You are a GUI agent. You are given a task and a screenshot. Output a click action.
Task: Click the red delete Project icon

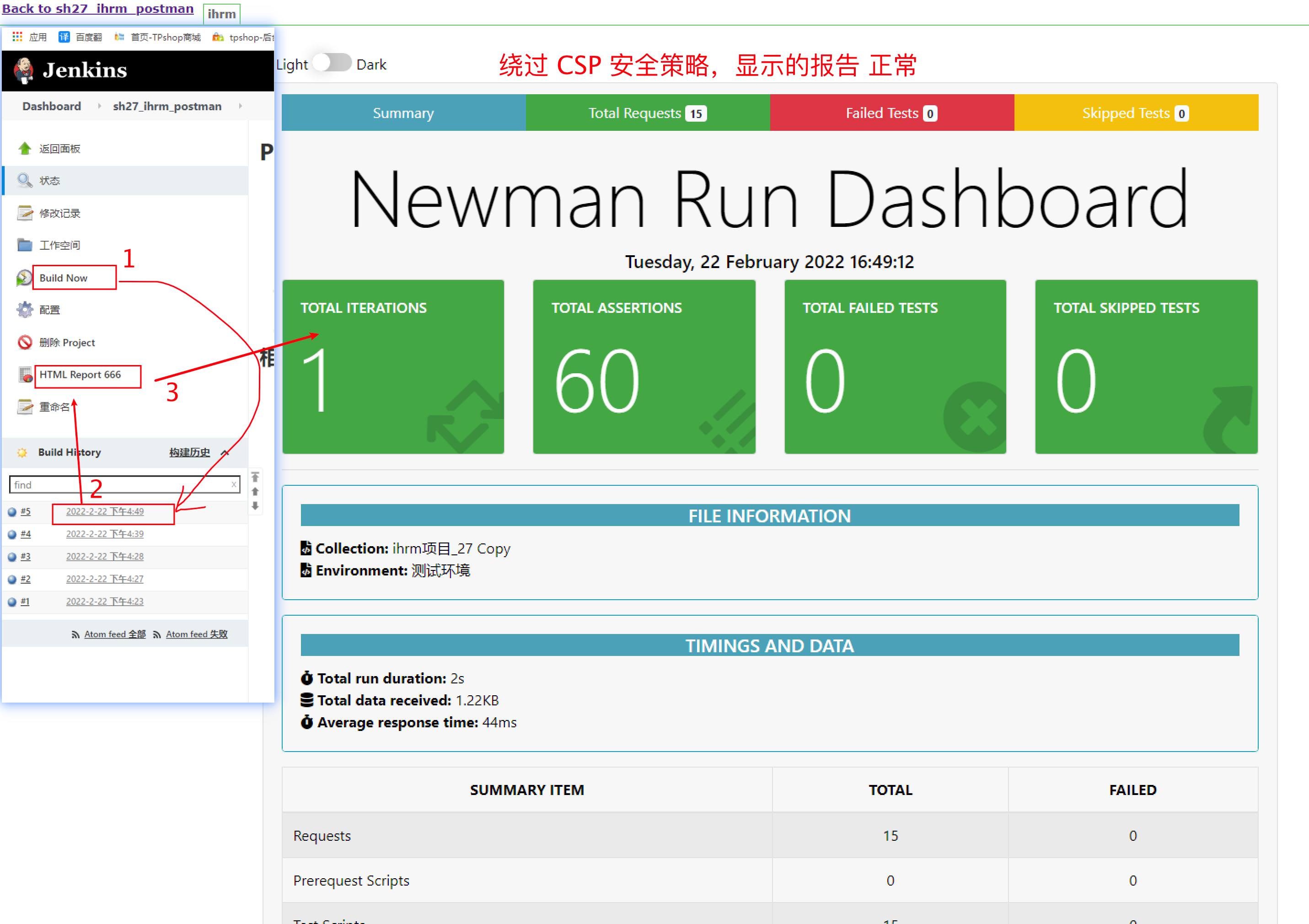(25, 343)
